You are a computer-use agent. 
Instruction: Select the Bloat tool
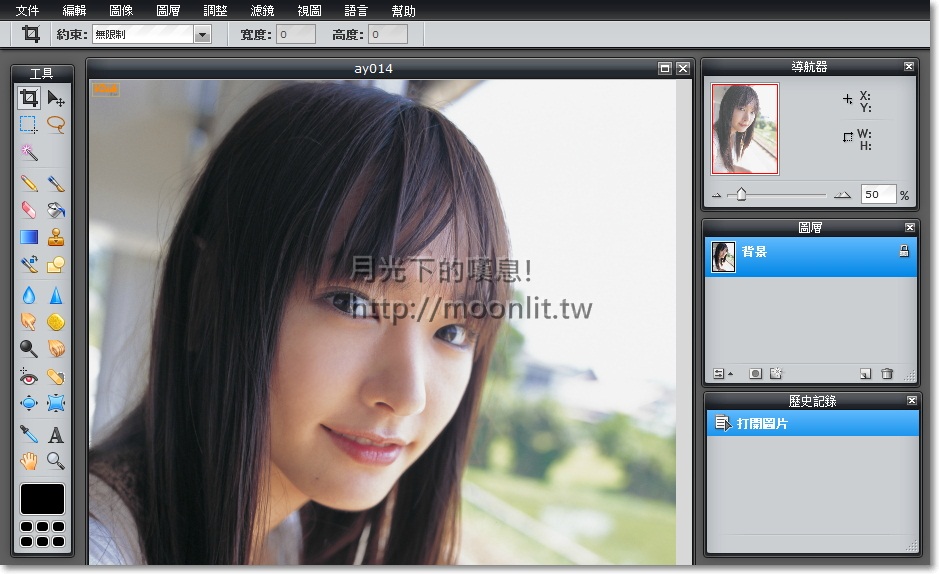pyautogui.click(x=29, y=403)
